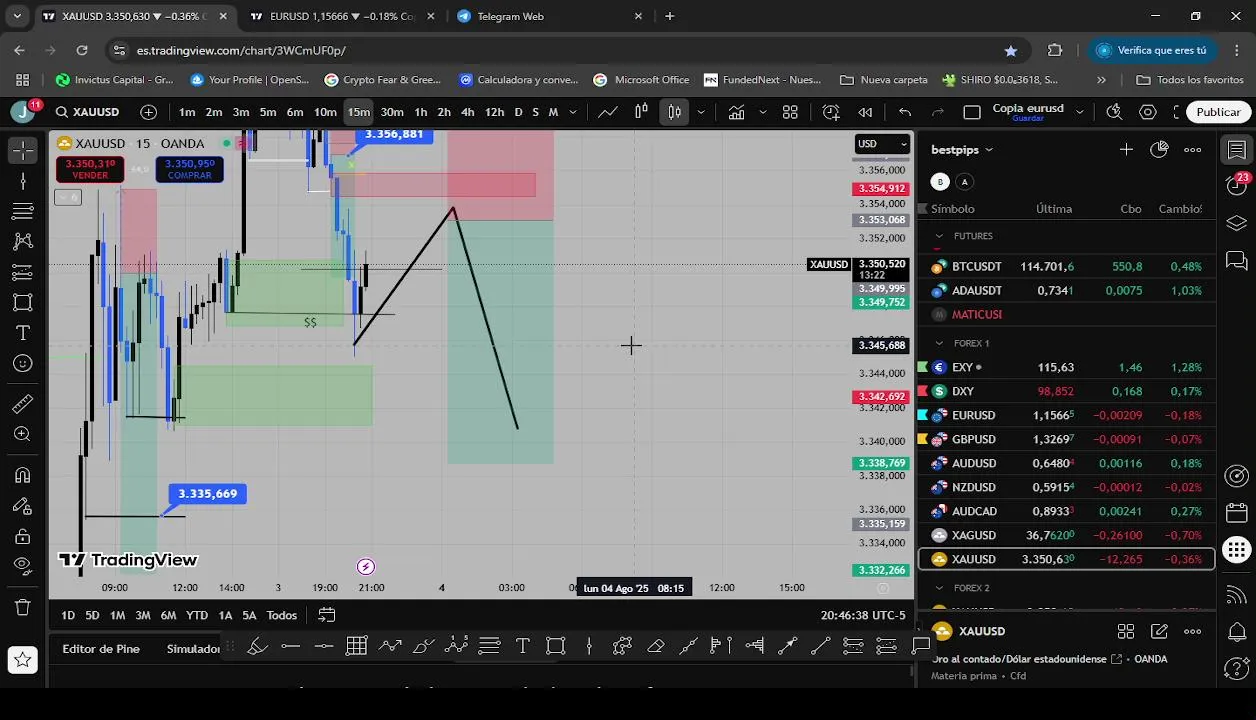Image resolution: width=1256 pixels, height=720 pixels.
Task: Select the eraser in drawing favorites bar
Action: [655, 646]
